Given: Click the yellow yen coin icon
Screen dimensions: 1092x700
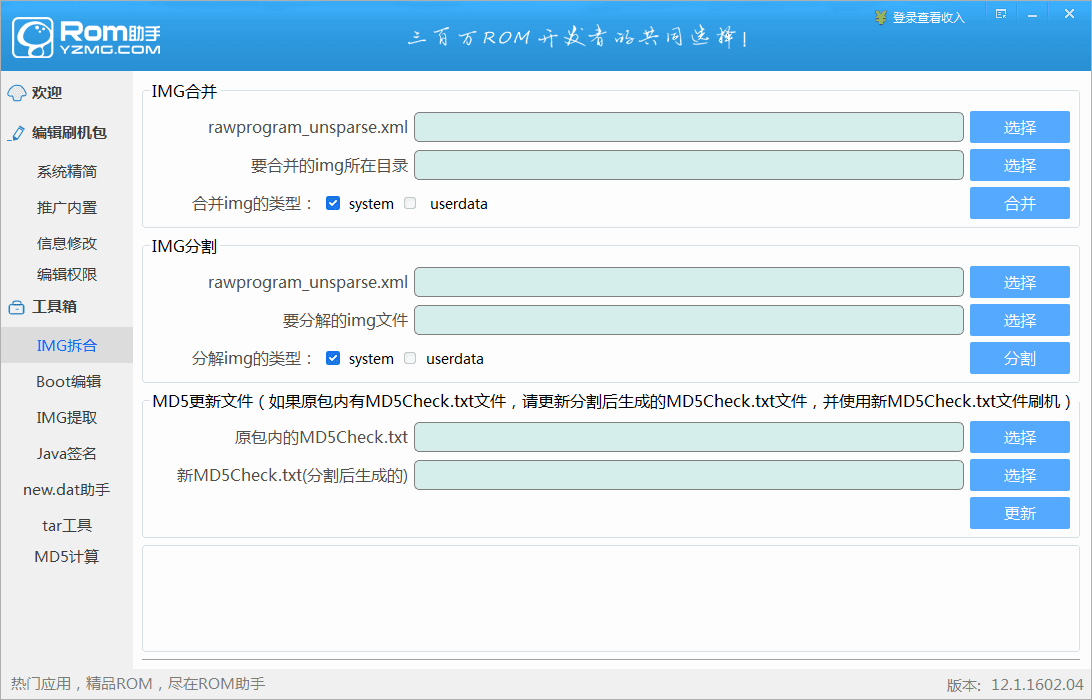Looking at the screenshot, I should point(880,17).
